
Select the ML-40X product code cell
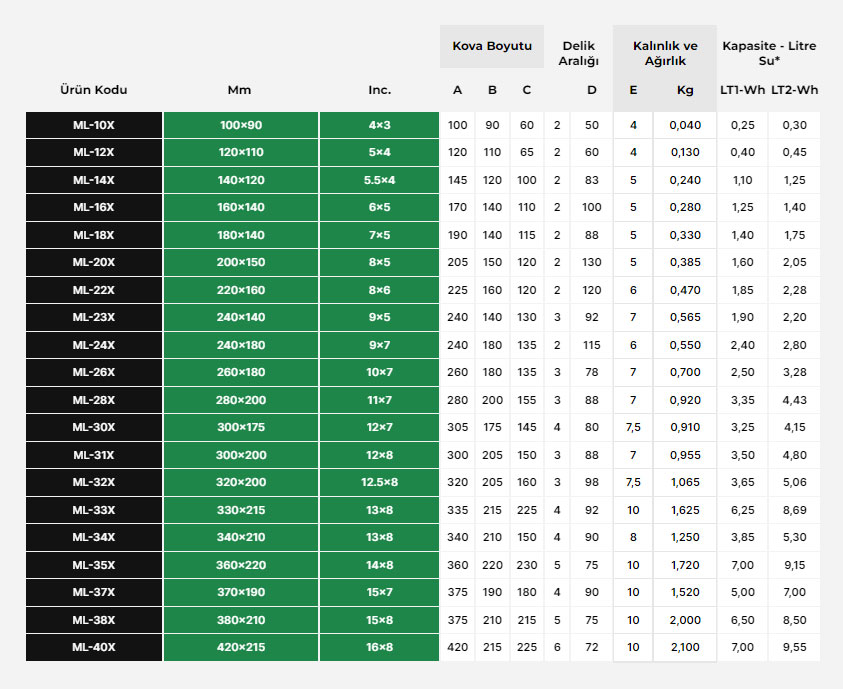(94, 647)
